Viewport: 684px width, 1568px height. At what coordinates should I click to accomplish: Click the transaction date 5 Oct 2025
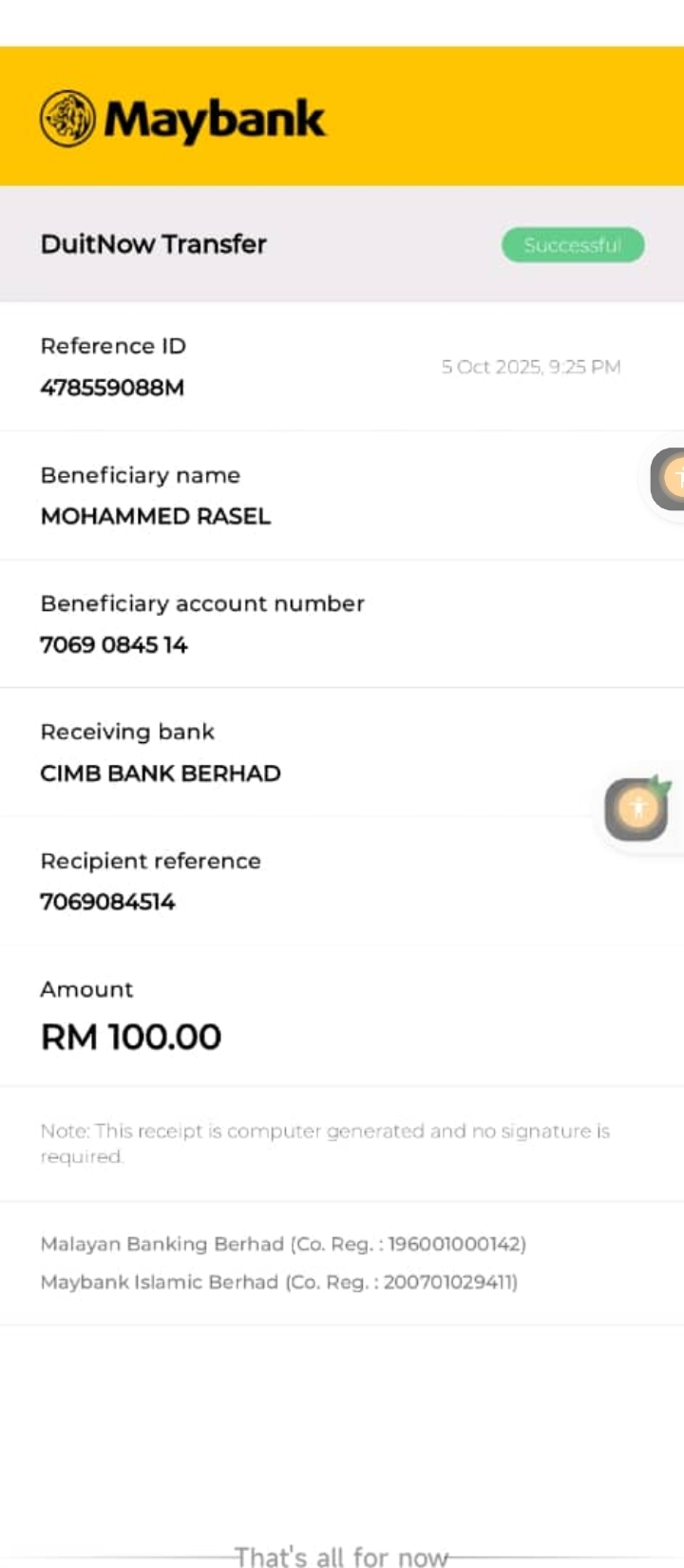click(530, 367)
